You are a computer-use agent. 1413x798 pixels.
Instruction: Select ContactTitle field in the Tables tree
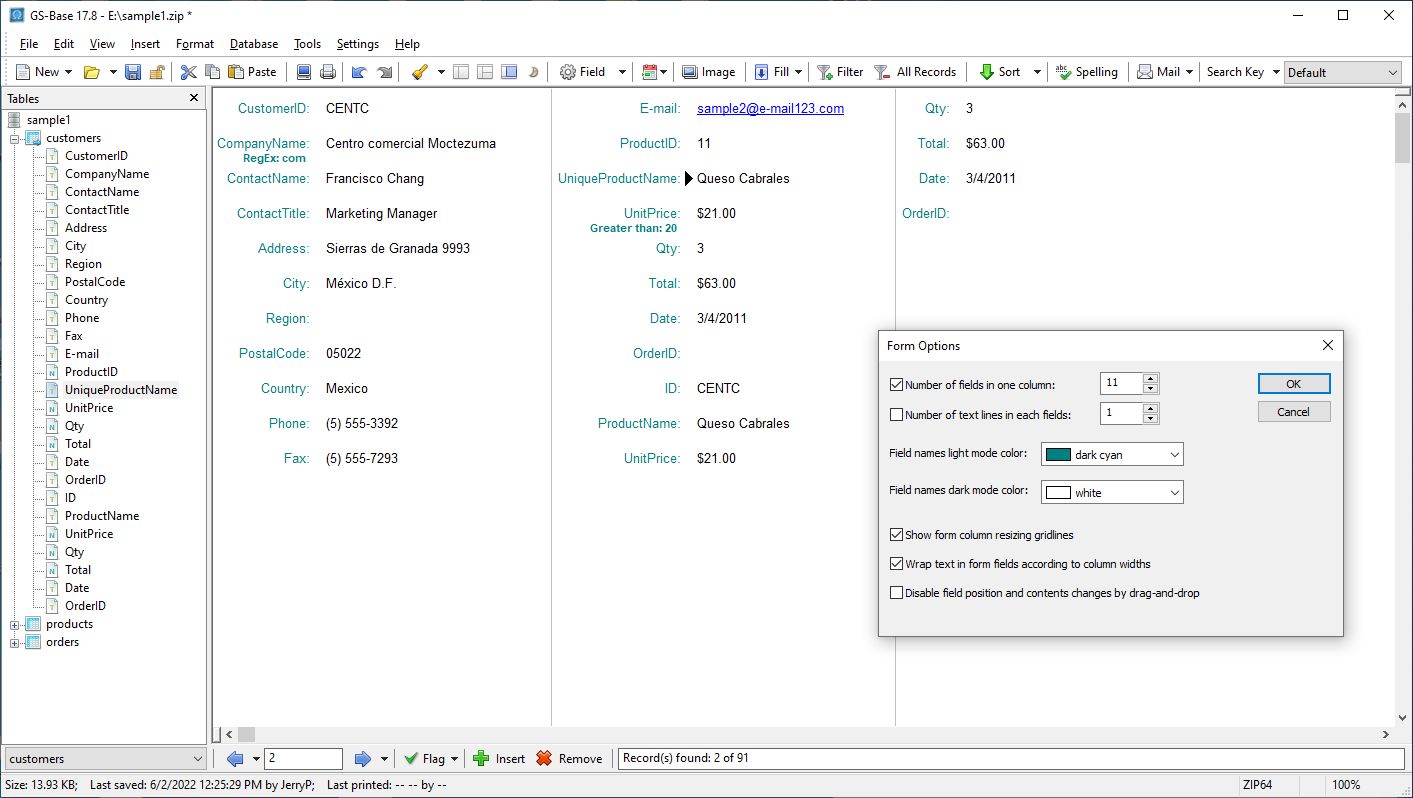(97, 210)
